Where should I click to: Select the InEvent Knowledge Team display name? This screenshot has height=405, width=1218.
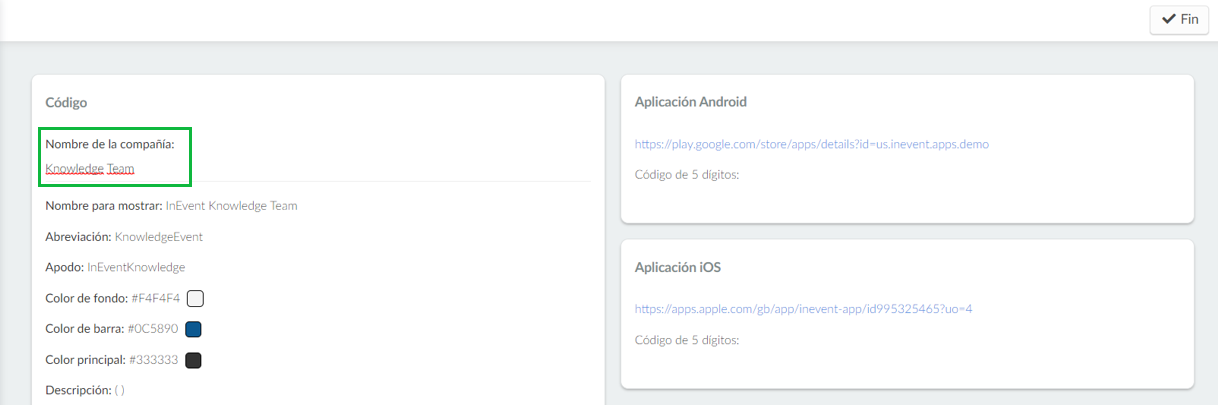tap(232, 206)
